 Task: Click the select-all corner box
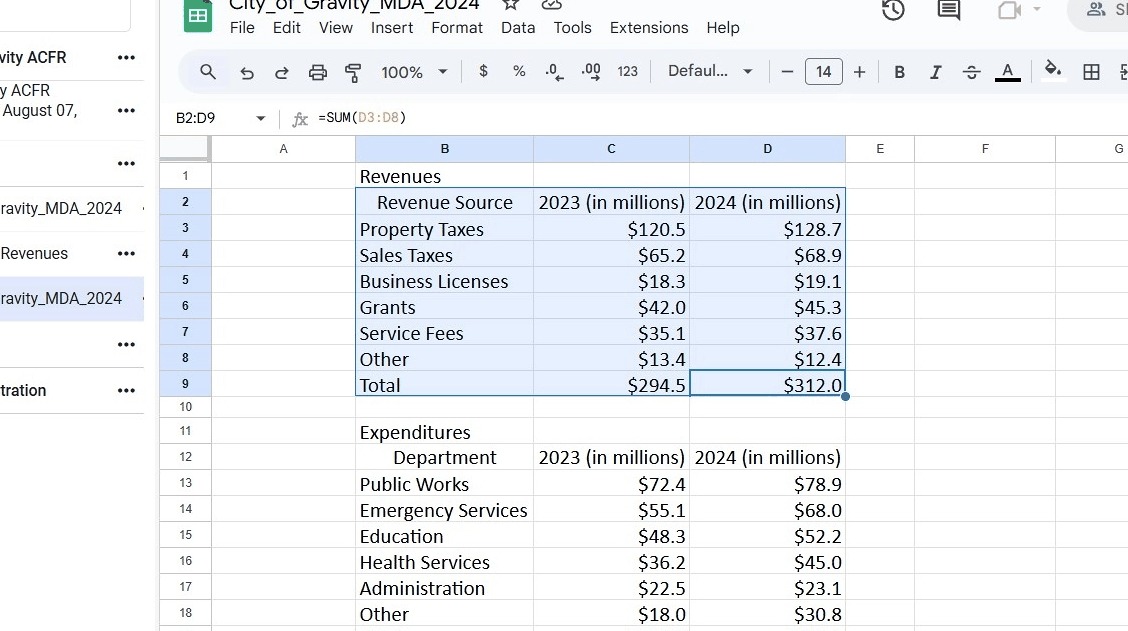[x=185, y=148]
